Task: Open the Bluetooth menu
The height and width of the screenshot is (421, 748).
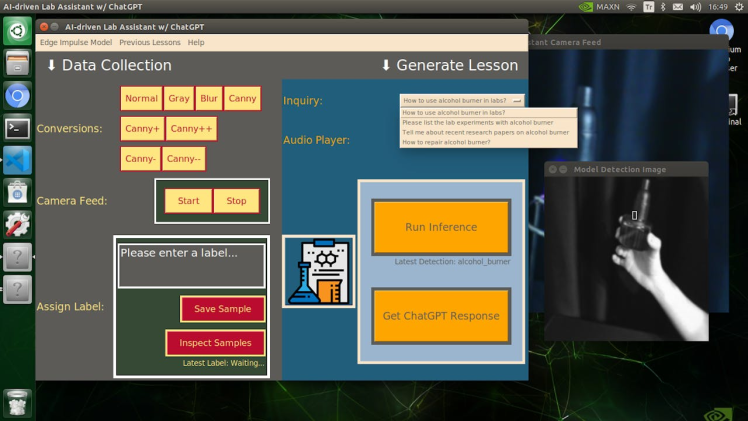Action: [663, 7]
